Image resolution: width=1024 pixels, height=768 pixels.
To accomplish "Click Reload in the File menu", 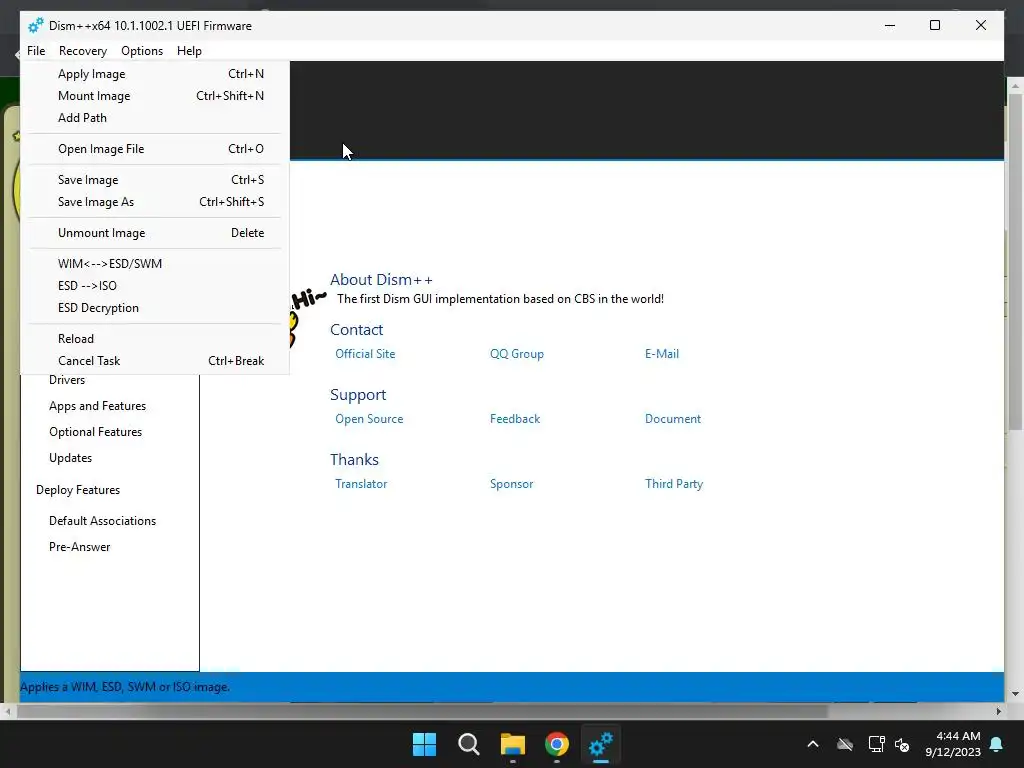I will pos(155,339).
